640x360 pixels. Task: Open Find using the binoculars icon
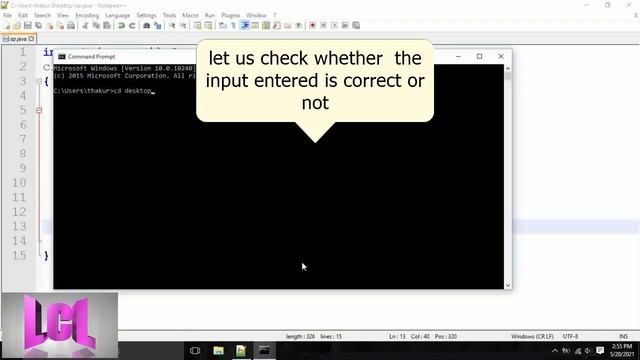(x=147, y=26)
